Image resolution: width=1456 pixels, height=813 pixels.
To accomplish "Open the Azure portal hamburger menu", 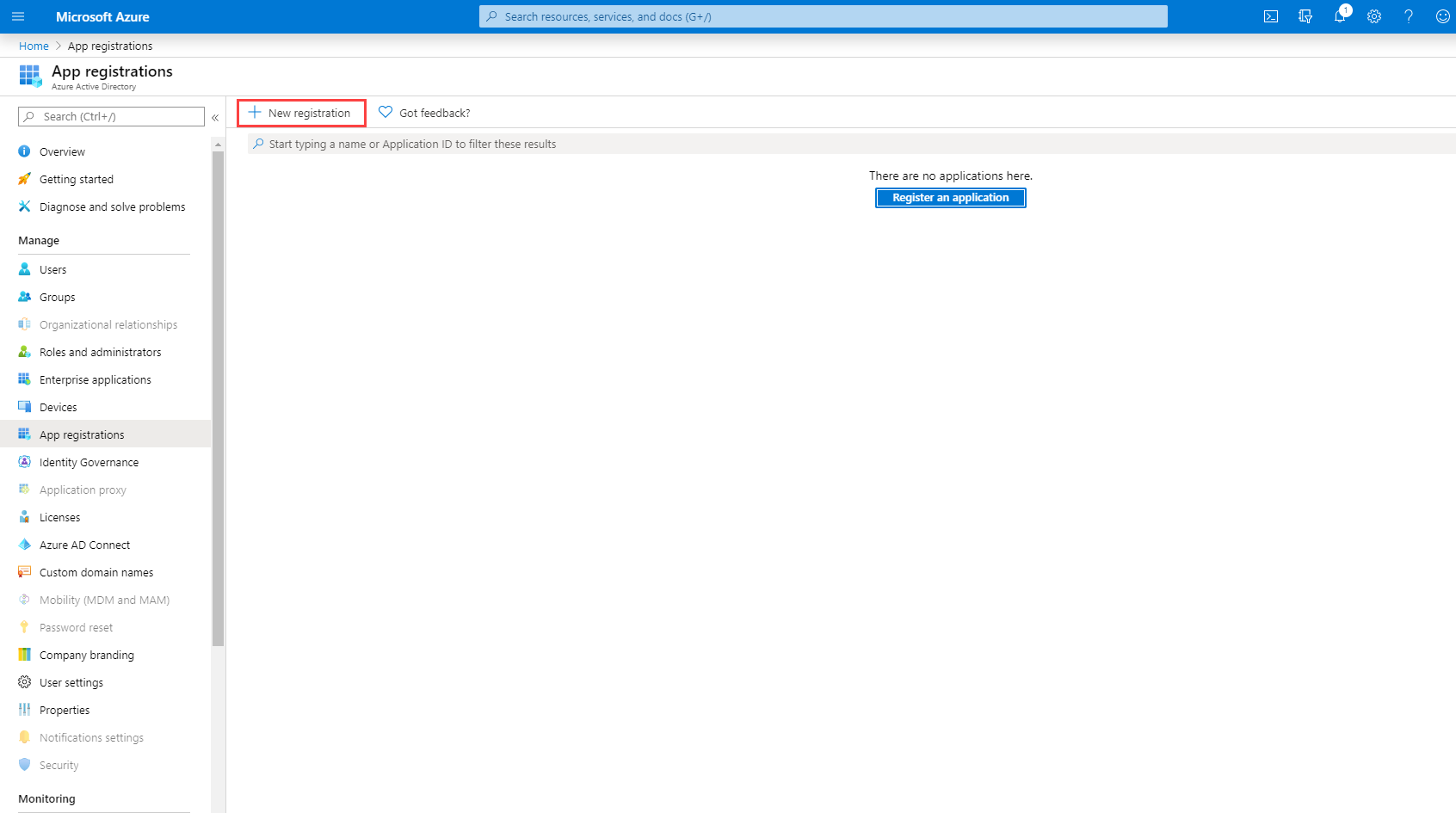I will coord(18,16).
